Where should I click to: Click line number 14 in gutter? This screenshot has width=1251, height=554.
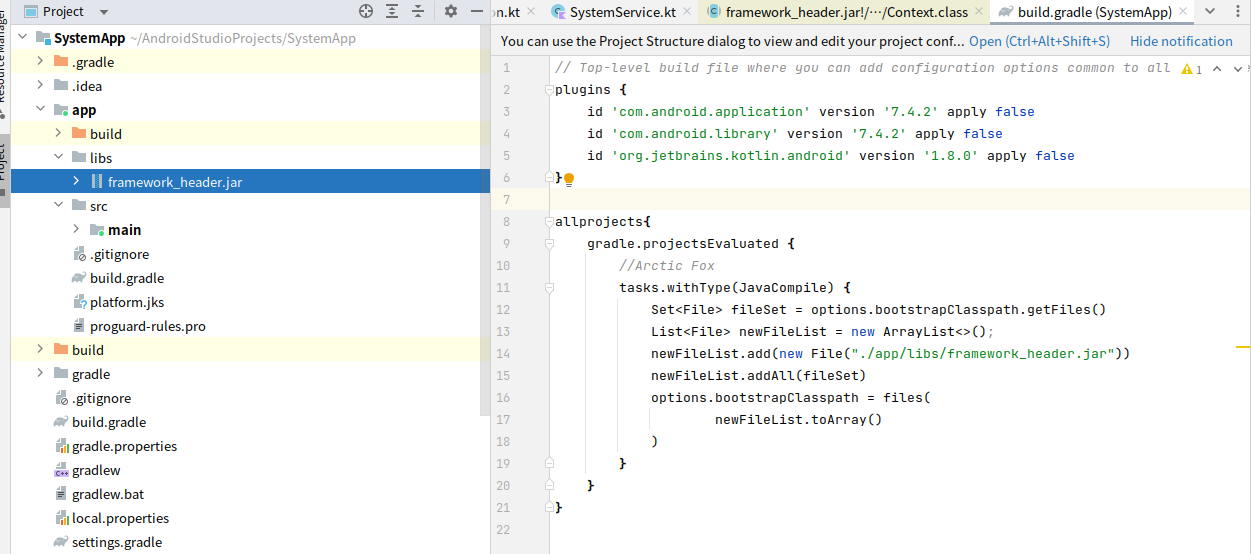click(502, 354)
